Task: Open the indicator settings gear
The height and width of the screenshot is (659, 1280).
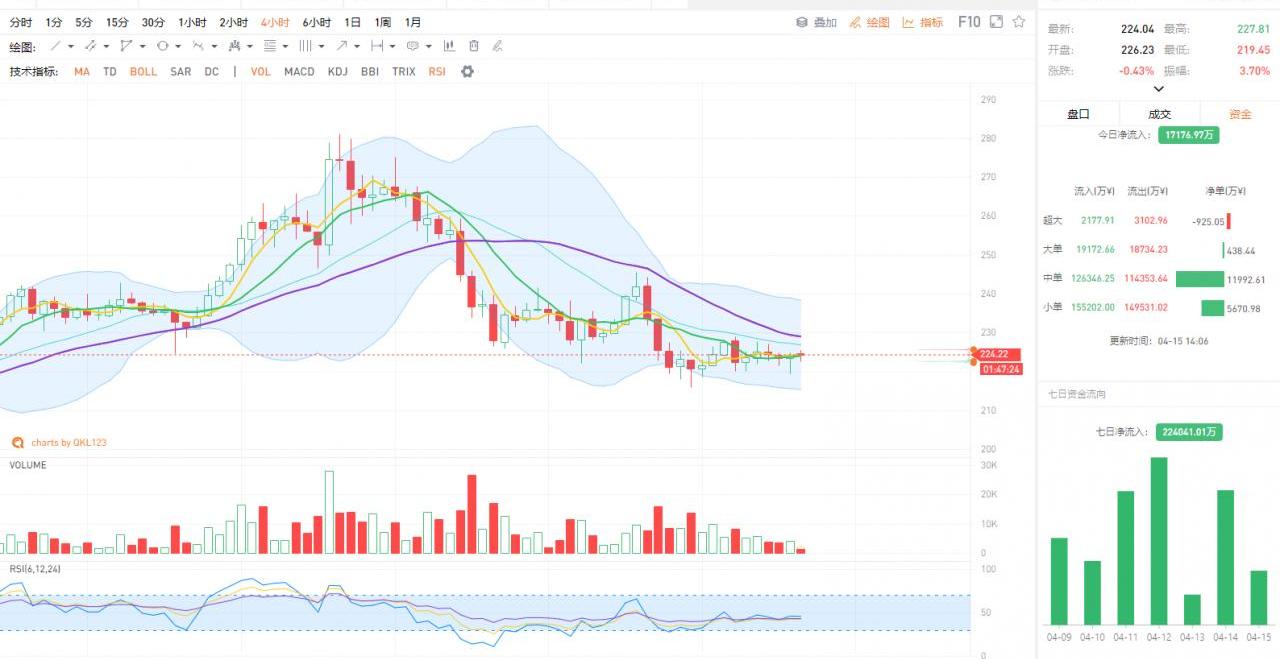Action: click(x=467, y=72)
